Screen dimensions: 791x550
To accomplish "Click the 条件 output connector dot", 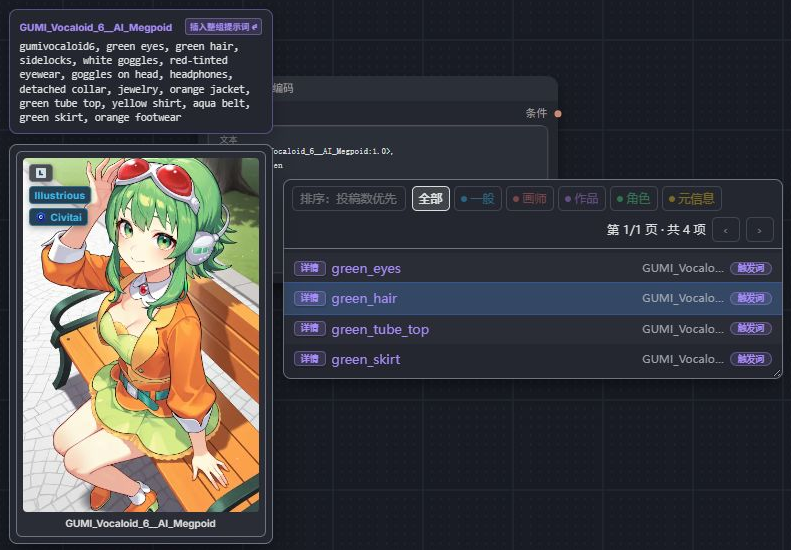I will coord(557,114).
